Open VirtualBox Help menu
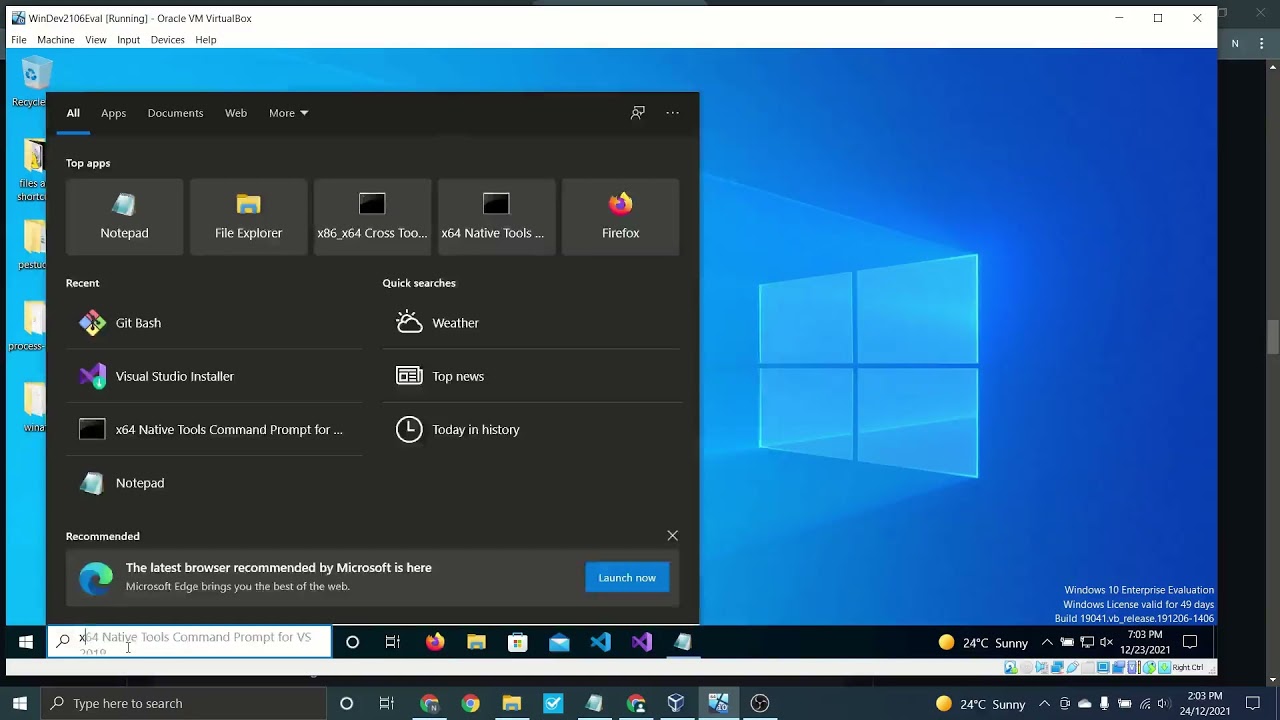 click(206, 40)
